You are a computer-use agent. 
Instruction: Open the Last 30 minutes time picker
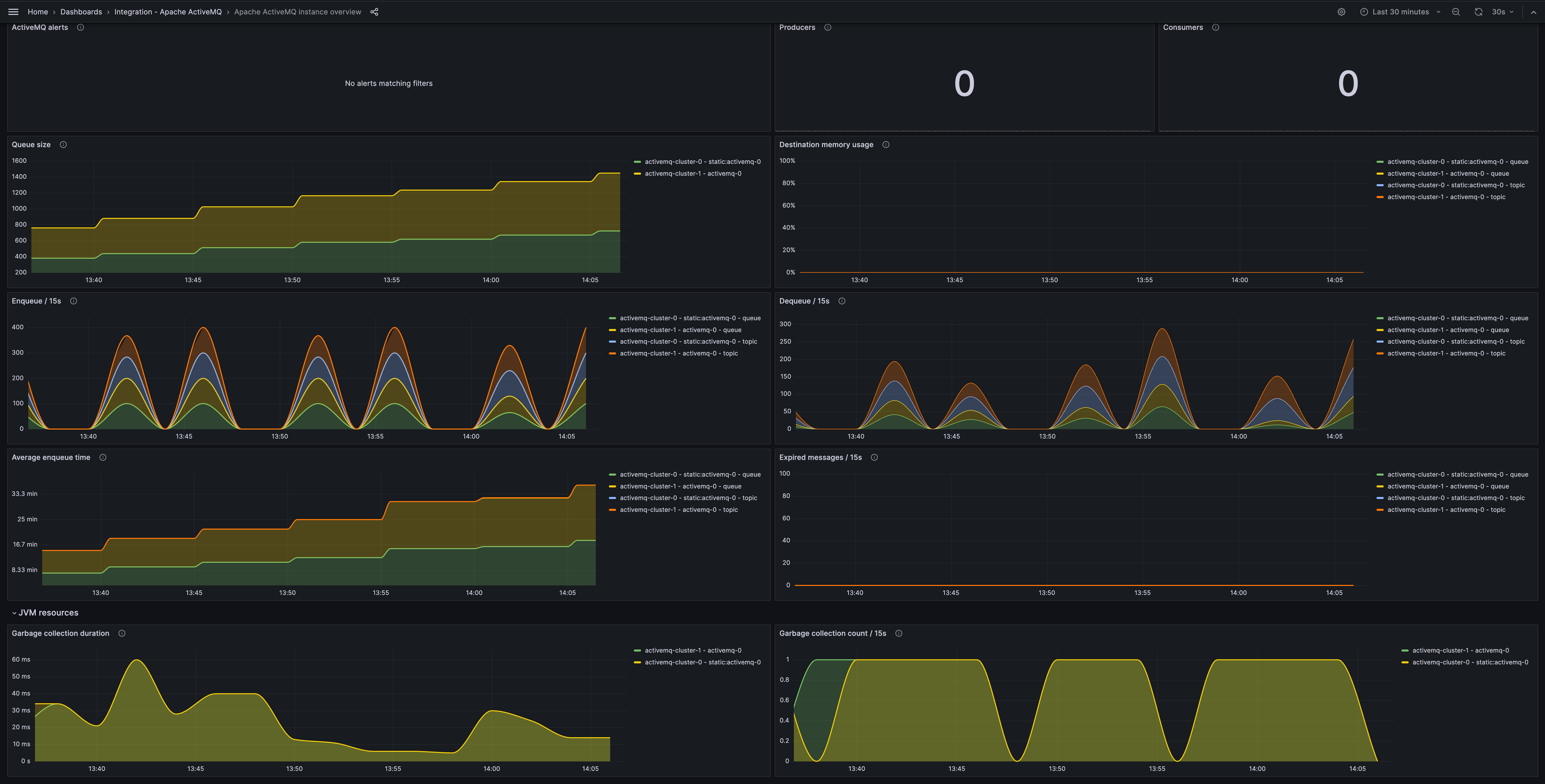tap(1397, 11)
